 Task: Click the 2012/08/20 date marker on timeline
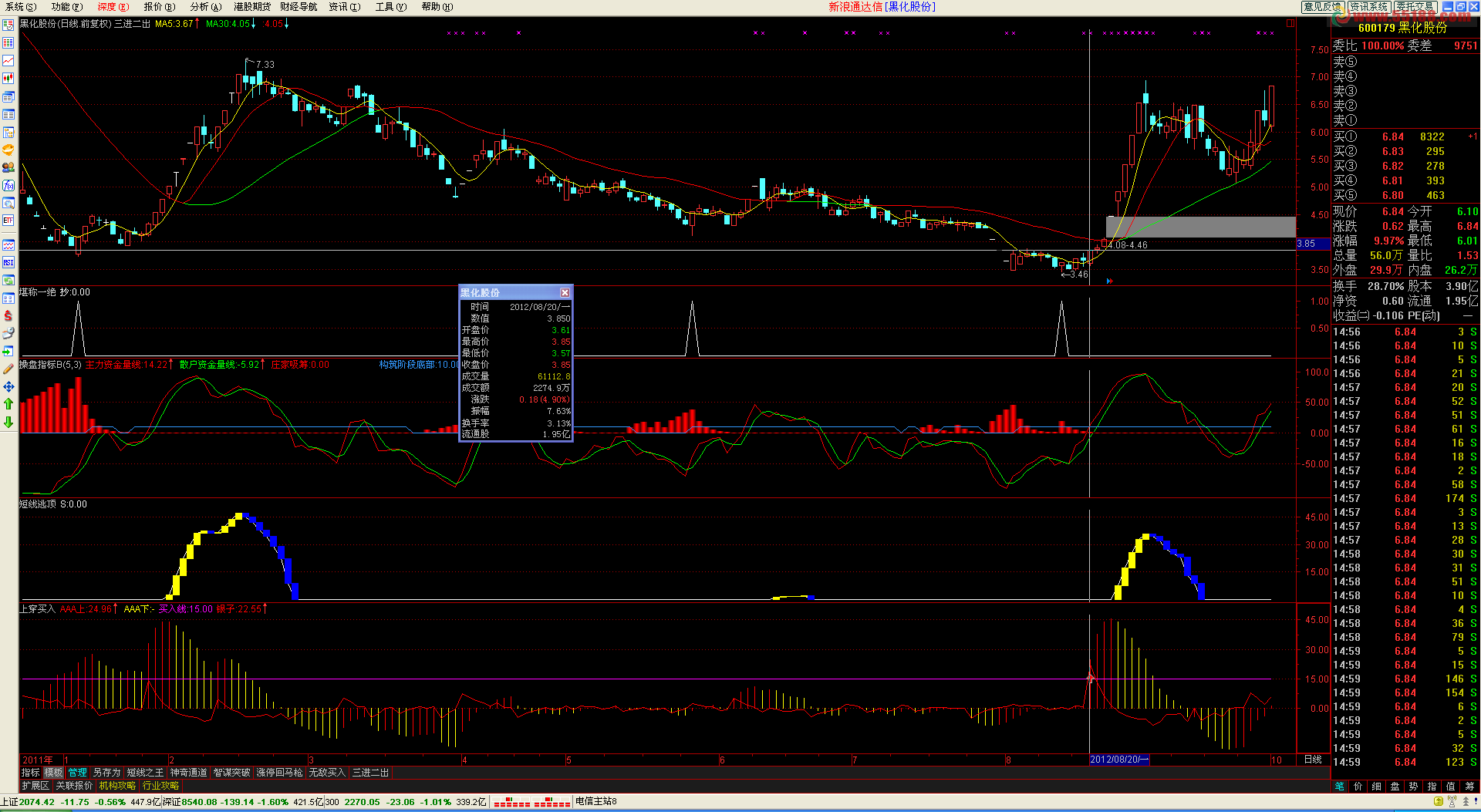(1119, 760)
